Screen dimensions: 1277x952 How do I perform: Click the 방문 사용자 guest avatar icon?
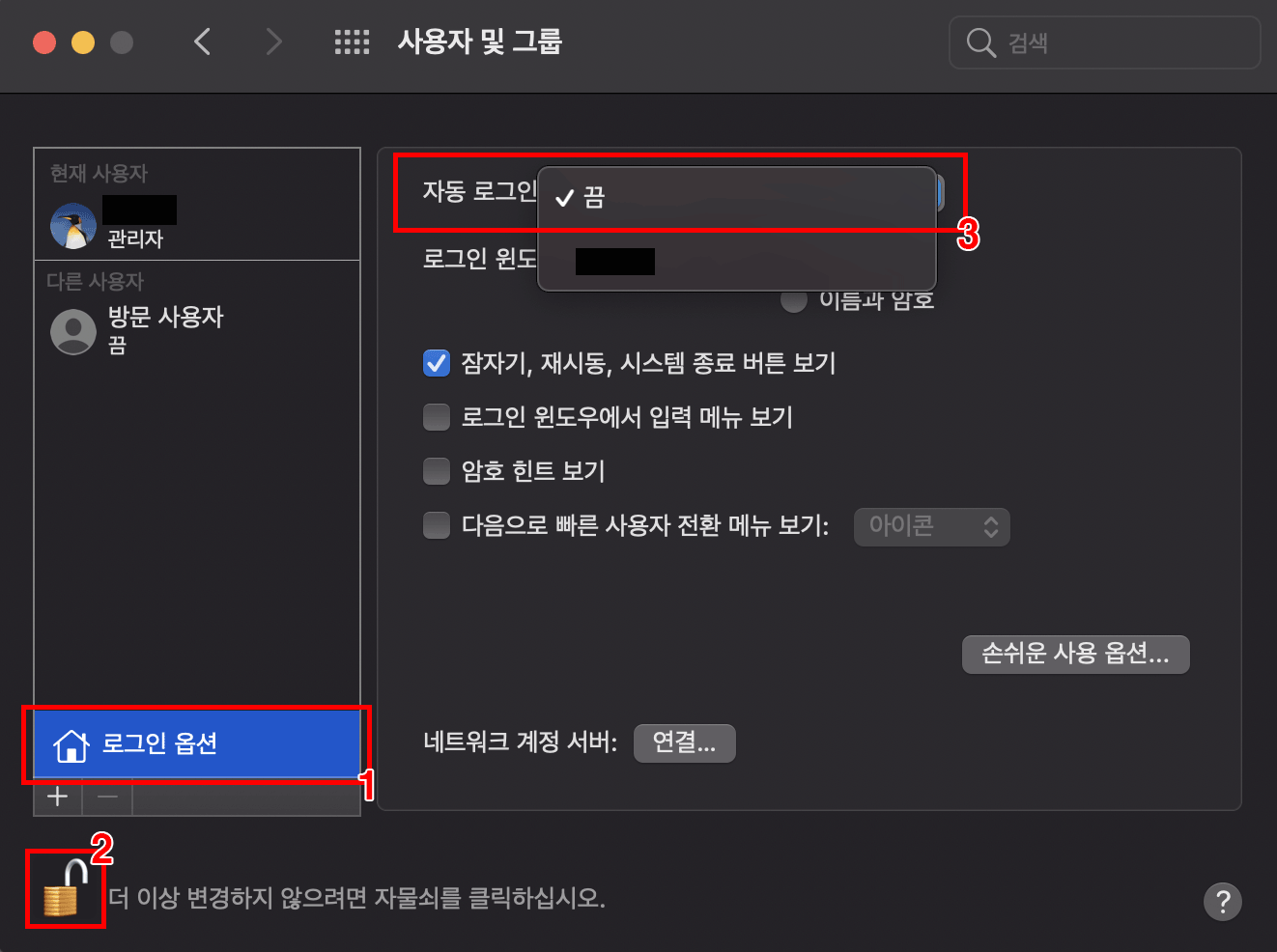point(73,332)
